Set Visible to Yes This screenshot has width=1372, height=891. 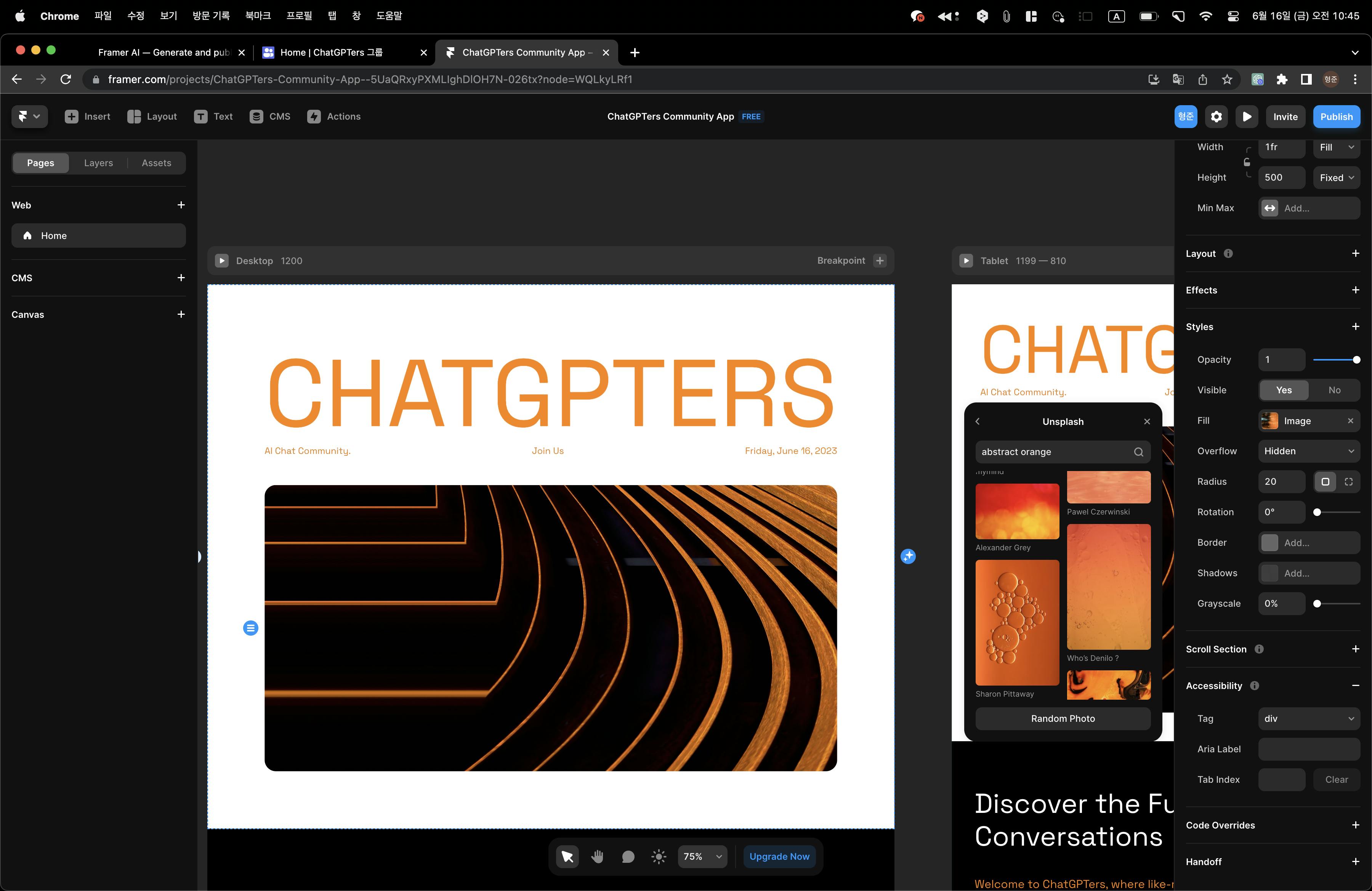[1284, 390]
